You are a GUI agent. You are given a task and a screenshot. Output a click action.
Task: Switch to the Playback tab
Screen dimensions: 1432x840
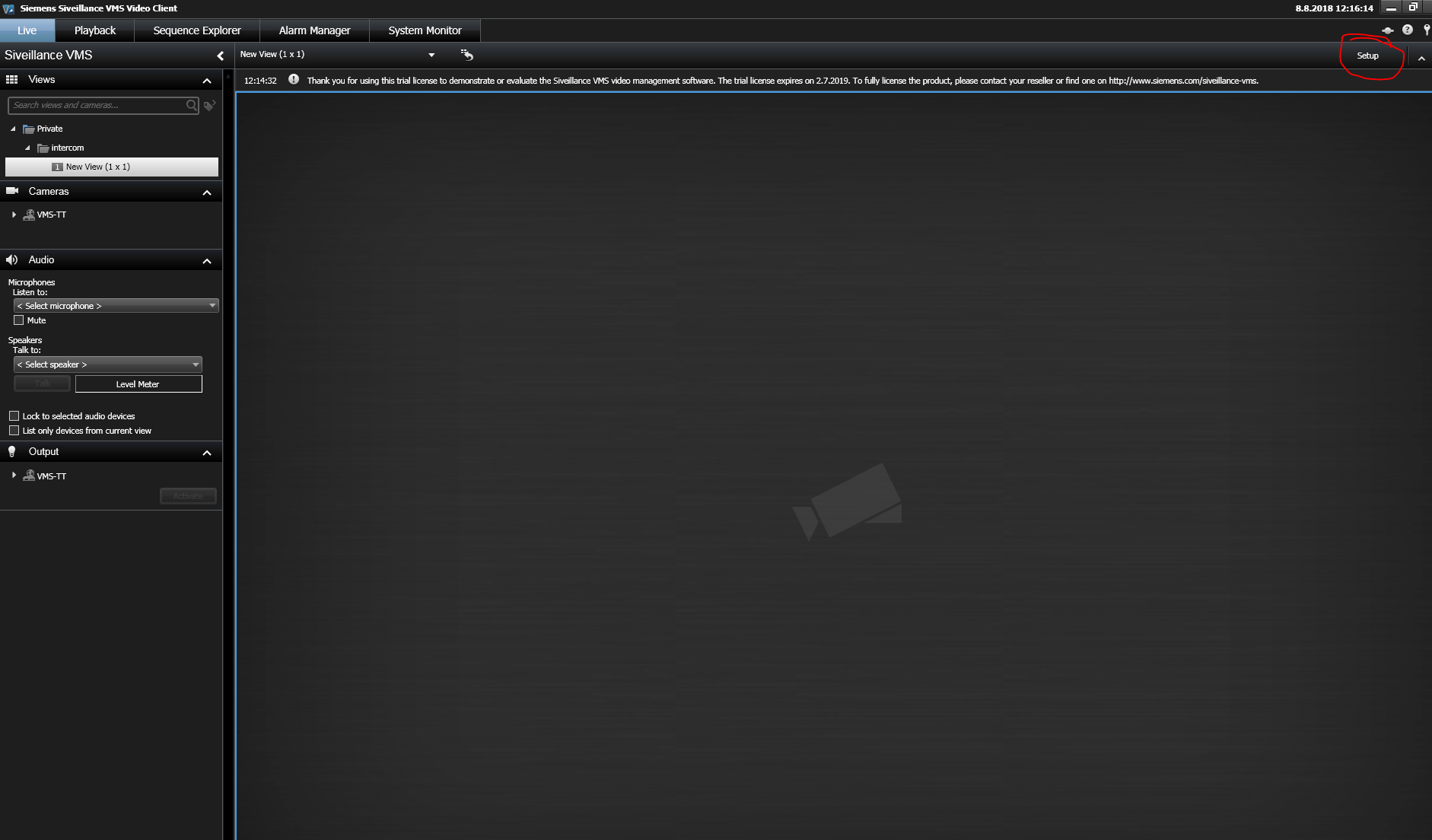tap(95, 30)
